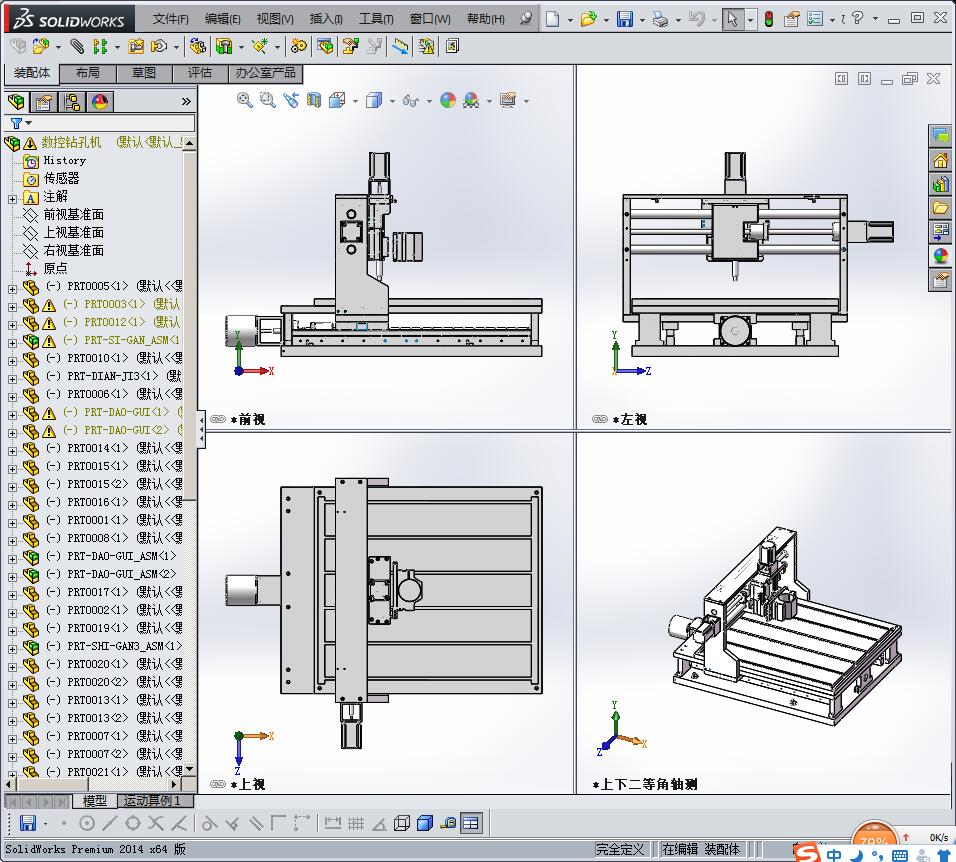The image size is (956, 862).
Task: Switch to the 运动算例1 tab
Action: coord(151,801)
